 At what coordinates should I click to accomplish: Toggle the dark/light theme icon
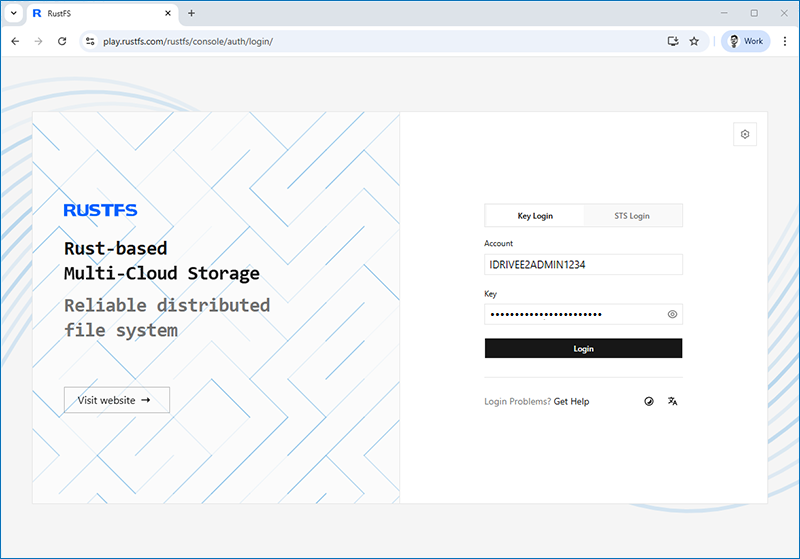(648, 401)
